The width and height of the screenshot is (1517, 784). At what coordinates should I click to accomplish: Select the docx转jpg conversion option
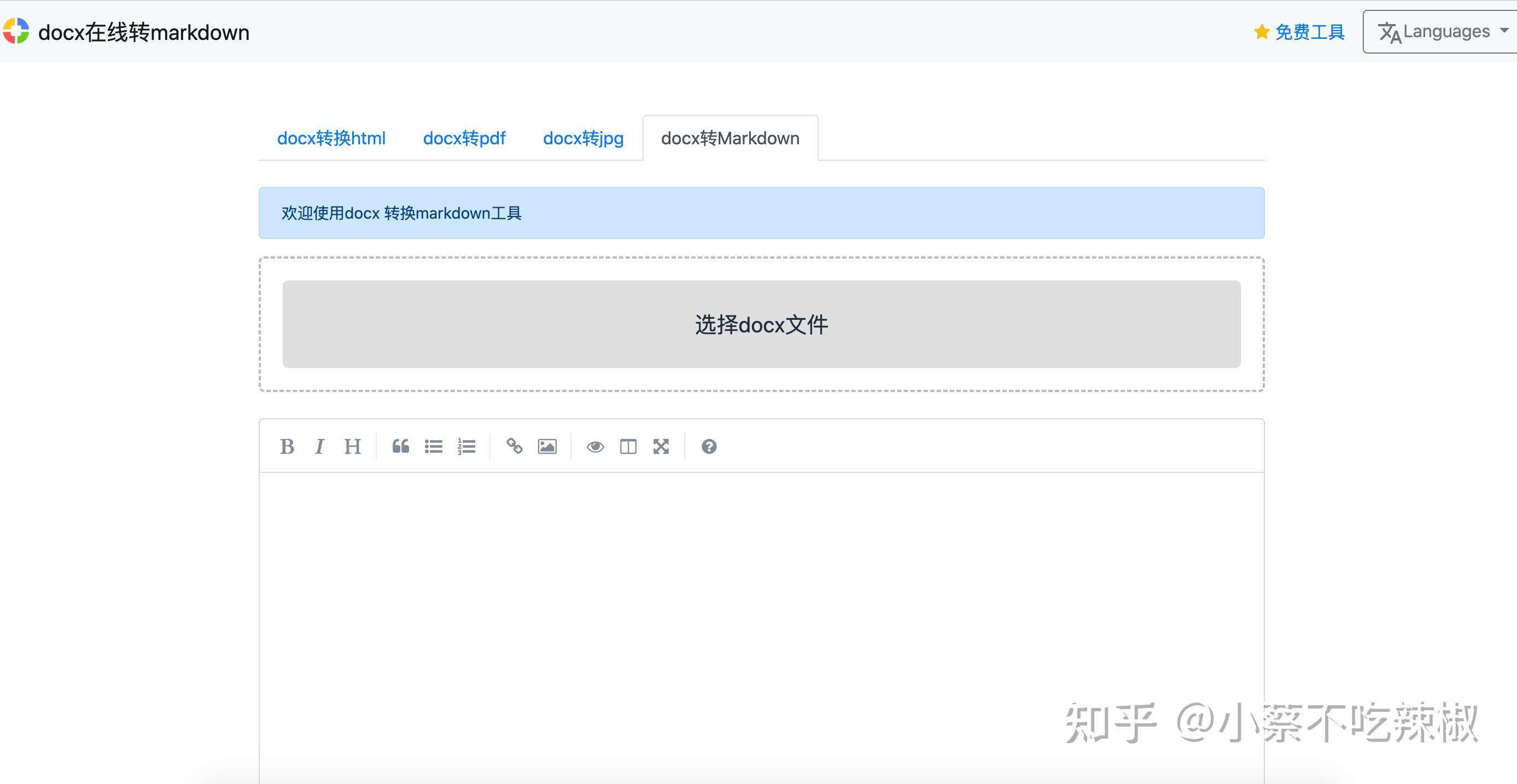pyautogui.click(x=583, y=138)
